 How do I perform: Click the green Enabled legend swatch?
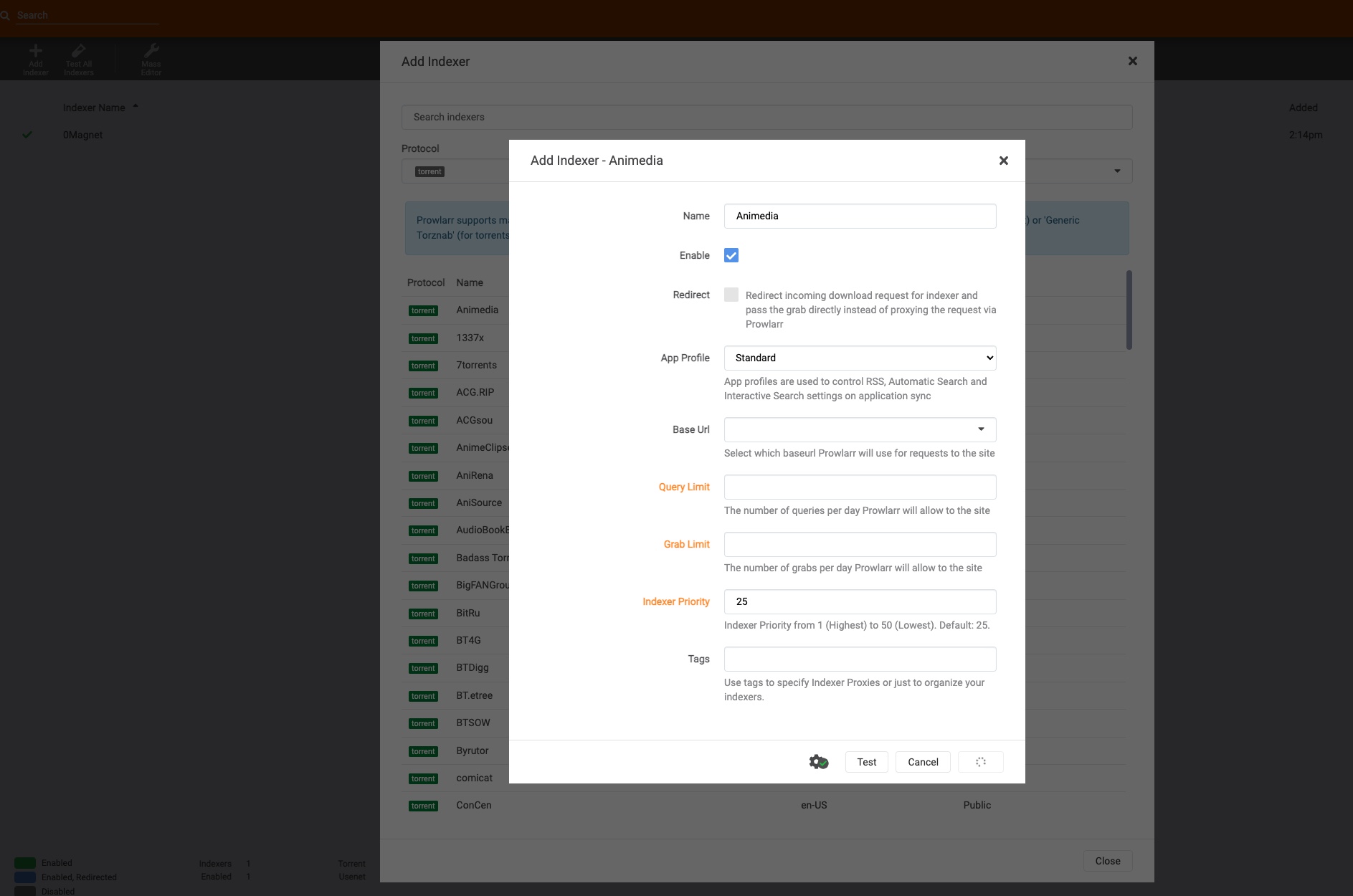pos(25,863)
